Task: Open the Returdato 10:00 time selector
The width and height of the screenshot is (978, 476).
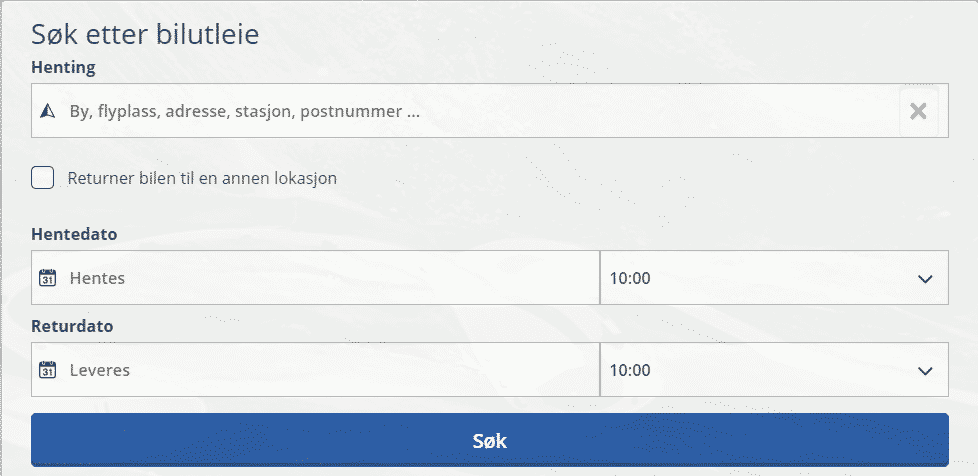Action: coord(760,370)
